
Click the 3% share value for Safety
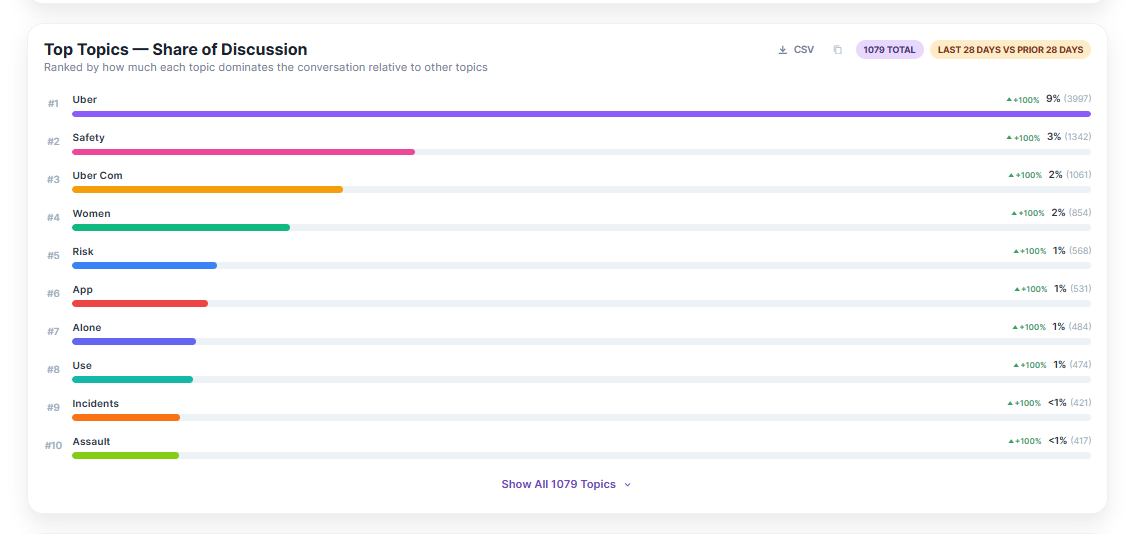click(x=1054, y=137)
